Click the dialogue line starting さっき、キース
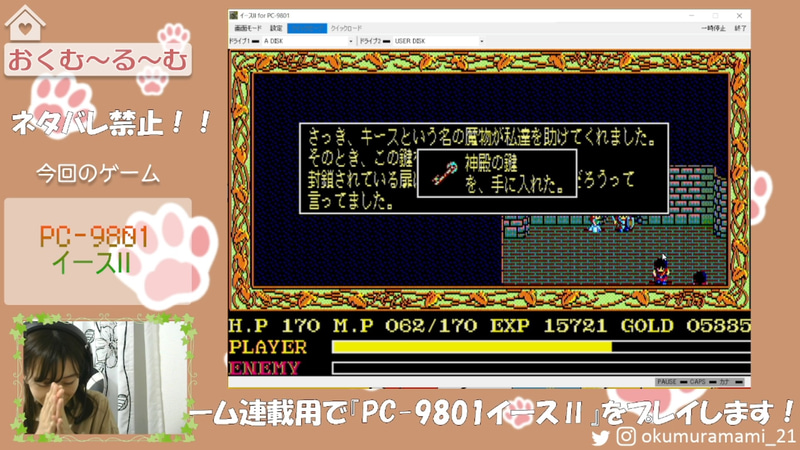This screenshot has height=450, width=800. point(482,137)
